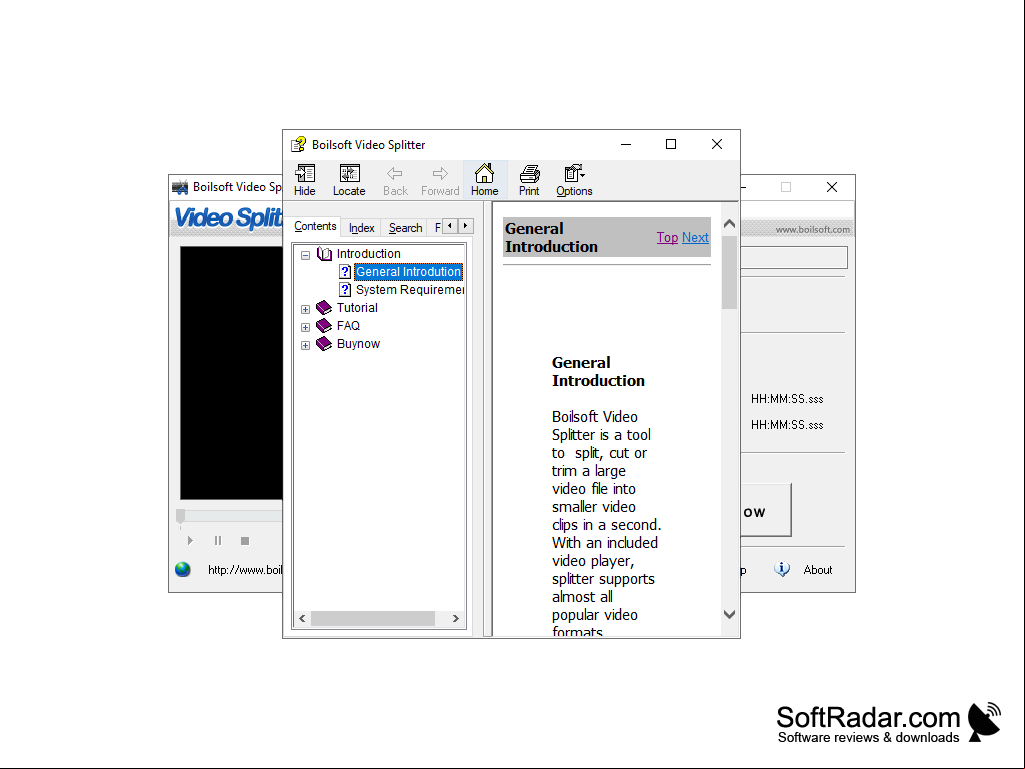Viewport: 1025px width, 769px height.
Task: Play video in main Video Splitter window
Action: (x=190, y=541)
